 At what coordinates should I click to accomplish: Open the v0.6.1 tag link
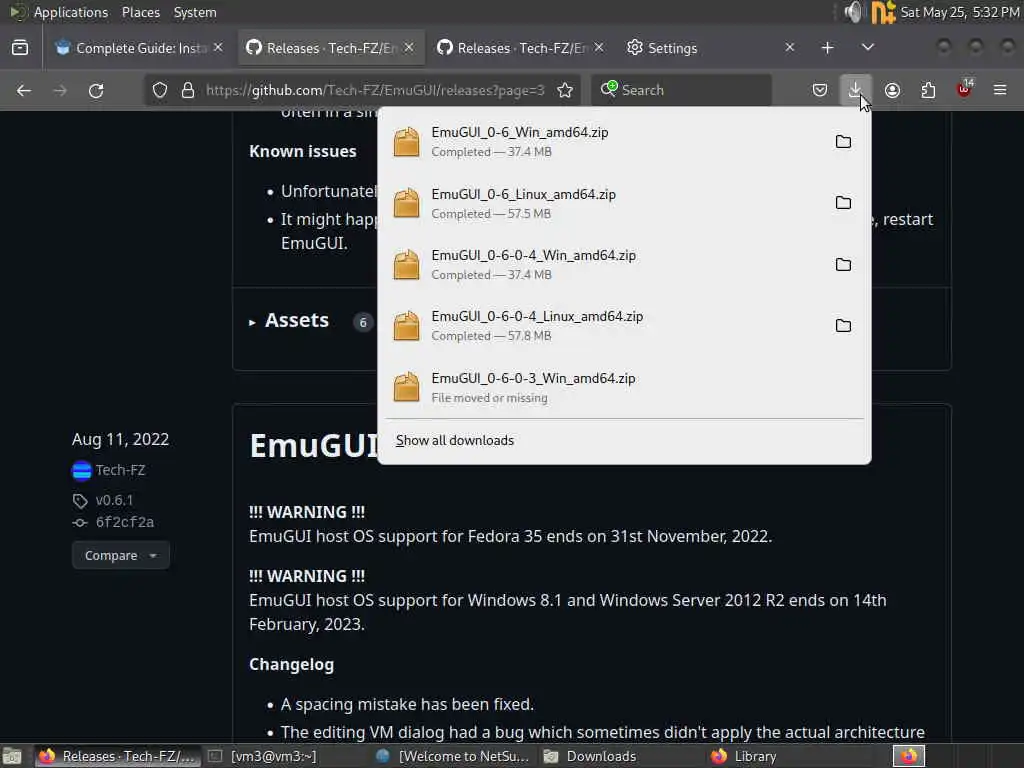pos(114,500)
